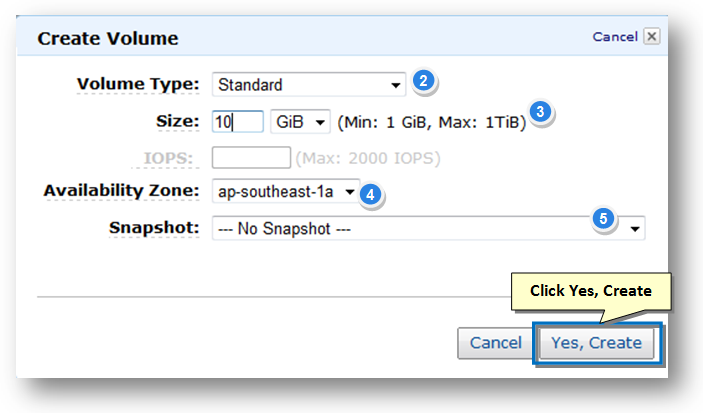Screen dimensions: 703x413
Task: Click the Yes, Create button
Action: click(x=596, y=343)
